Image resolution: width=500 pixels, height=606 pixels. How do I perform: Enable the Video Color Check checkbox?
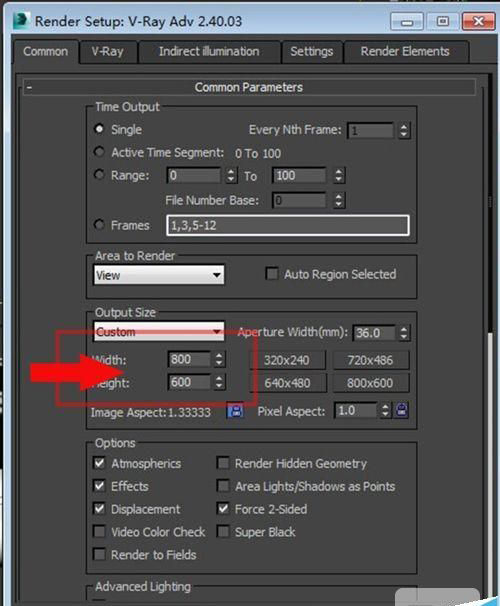[100, 531]
